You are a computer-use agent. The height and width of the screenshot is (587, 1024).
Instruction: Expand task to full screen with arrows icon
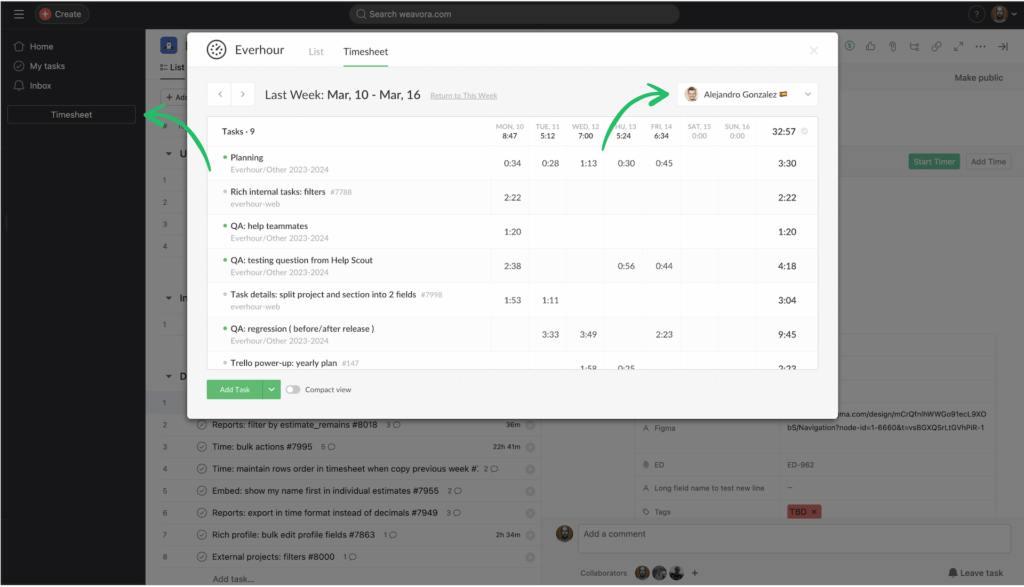pyautogui.click(x=958, y=46)
